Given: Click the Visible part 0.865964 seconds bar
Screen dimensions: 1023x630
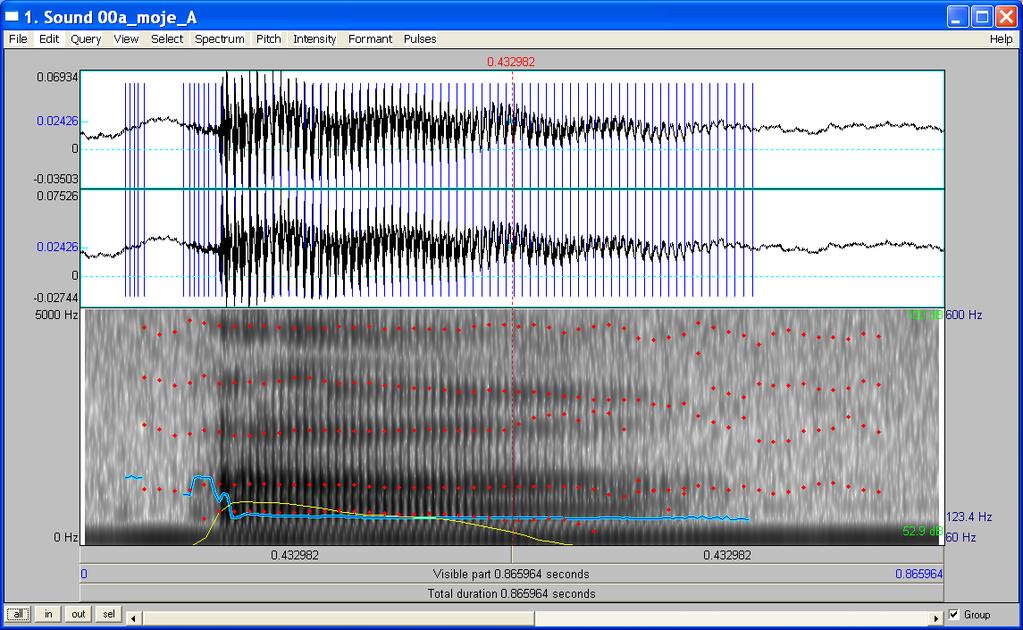Looking at the screenshot, I should (x=512, y=574).
